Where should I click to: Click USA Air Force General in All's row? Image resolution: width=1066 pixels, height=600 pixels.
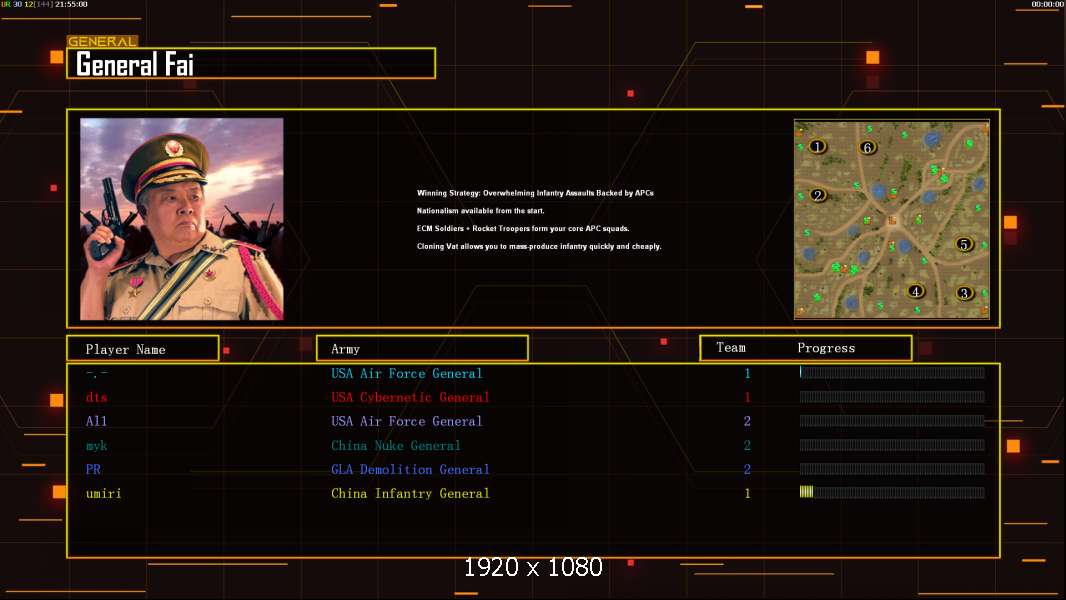tap(407, 421)
